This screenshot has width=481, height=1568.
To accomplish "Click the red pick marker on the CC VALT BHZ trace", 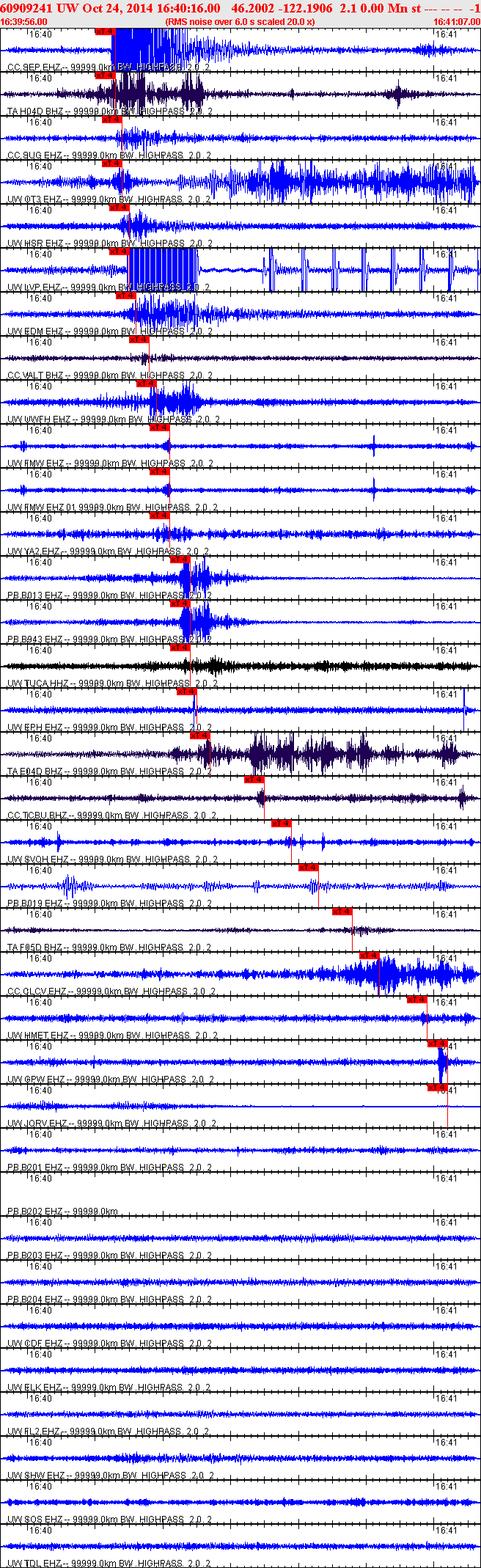I will point(139,340).
